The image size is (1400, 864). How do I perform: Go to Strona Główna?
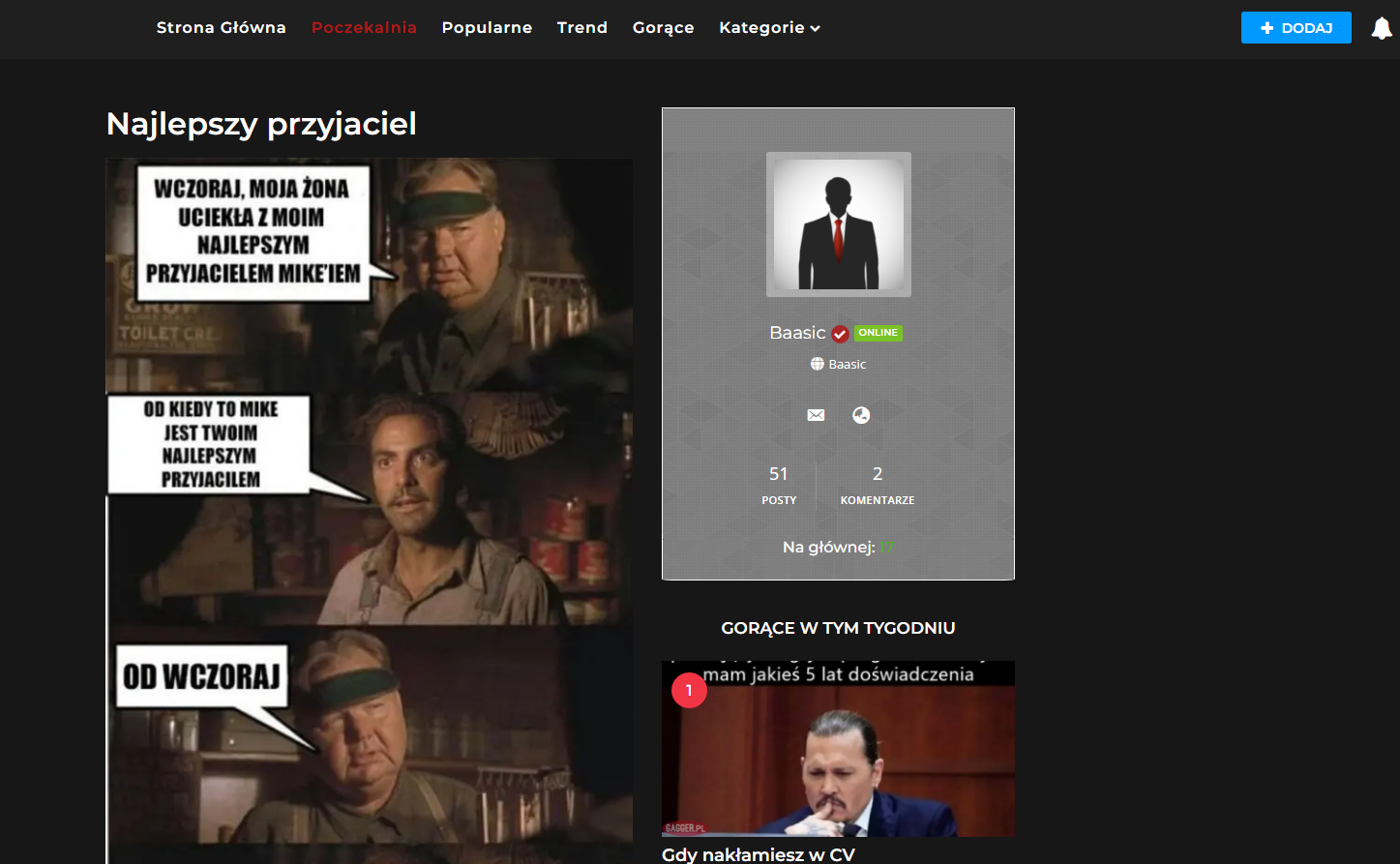[x=221, y=28]
